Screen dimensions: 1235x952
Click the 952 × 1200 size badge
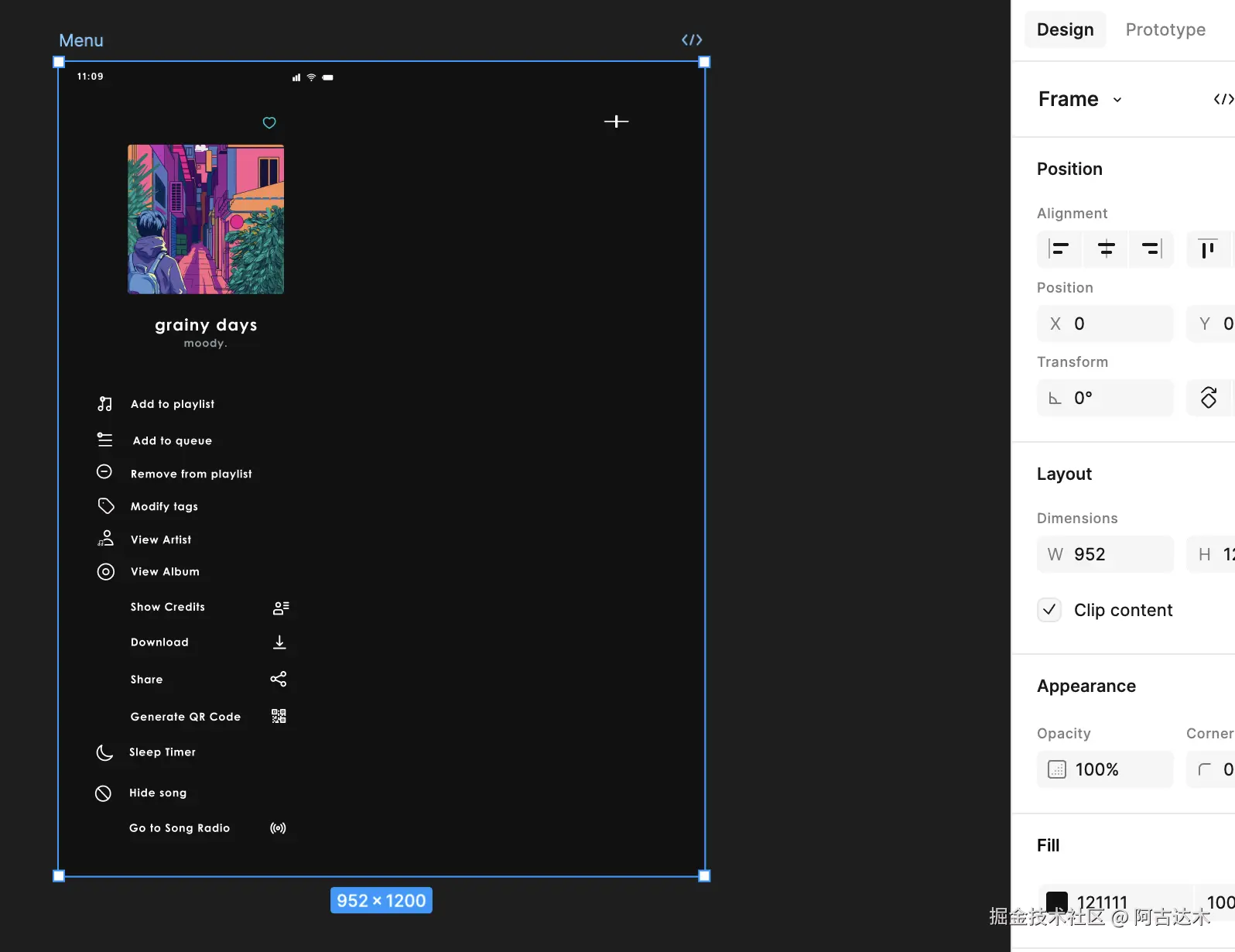click(x=381, y=901)
